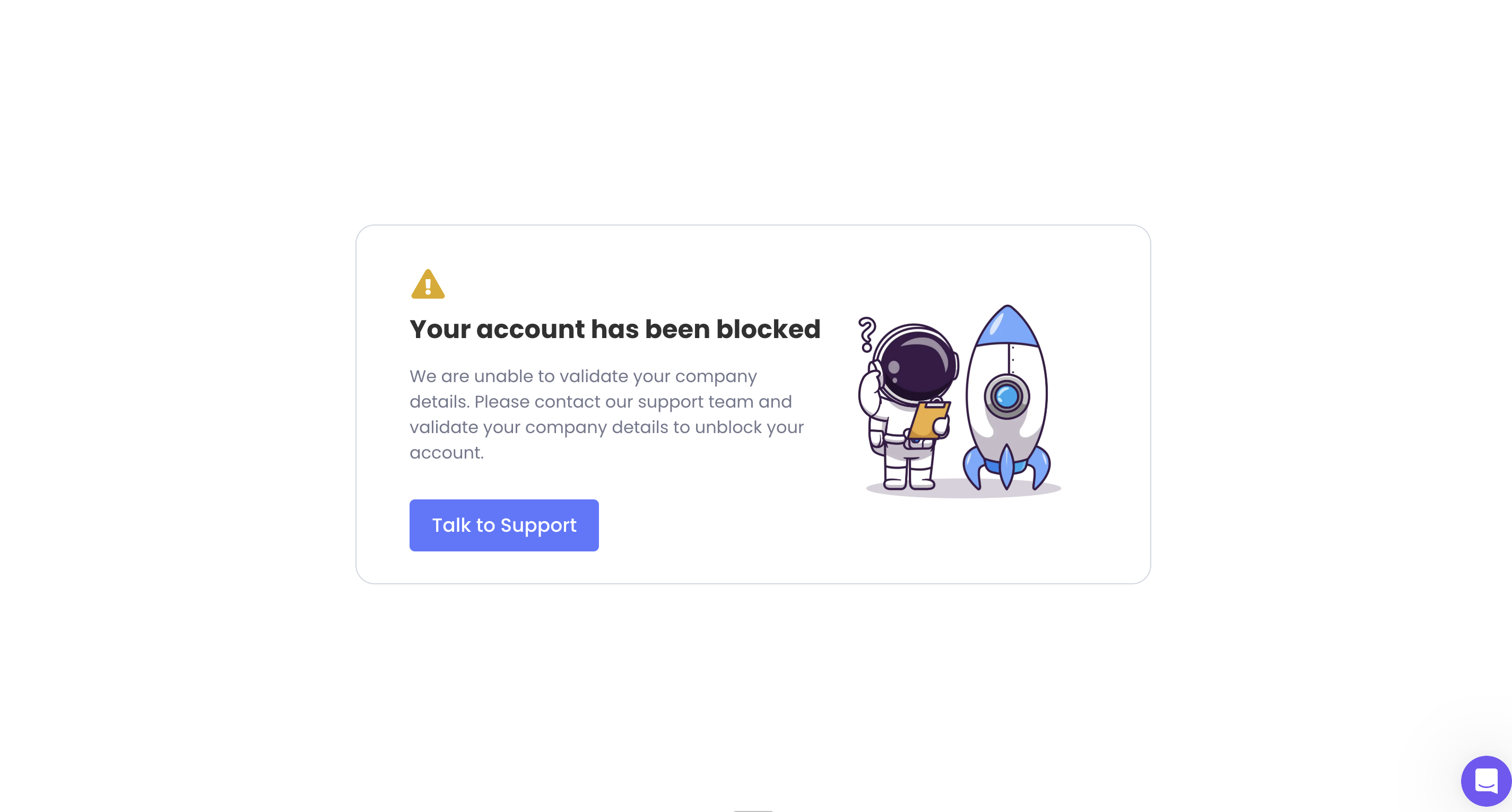Click the small gray bar at page bottom

753,810
